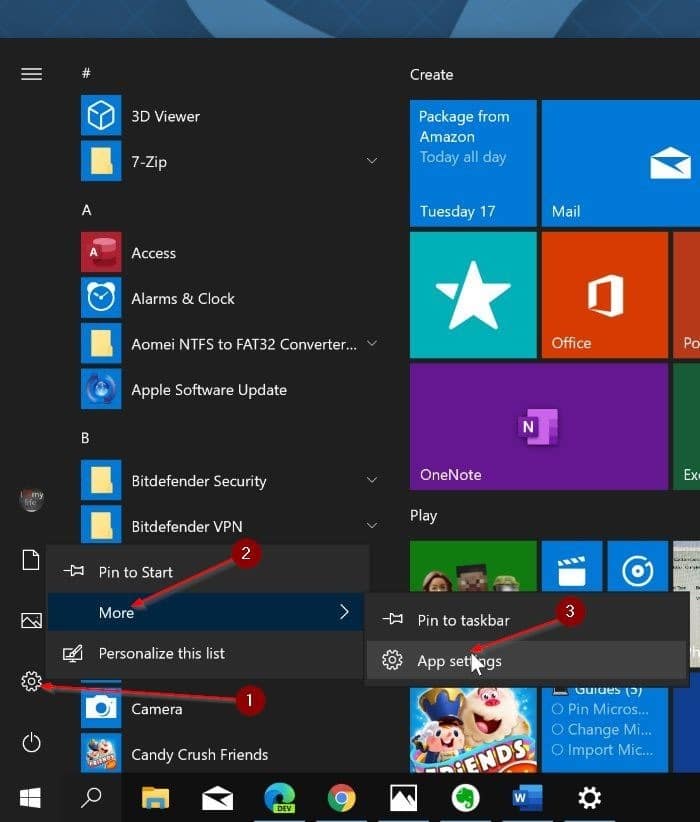Open the Calendar tile showing Tuesday 17
The width and height of the screenshot is (700, 822).
pyautogui.click(x=473, y=163)
